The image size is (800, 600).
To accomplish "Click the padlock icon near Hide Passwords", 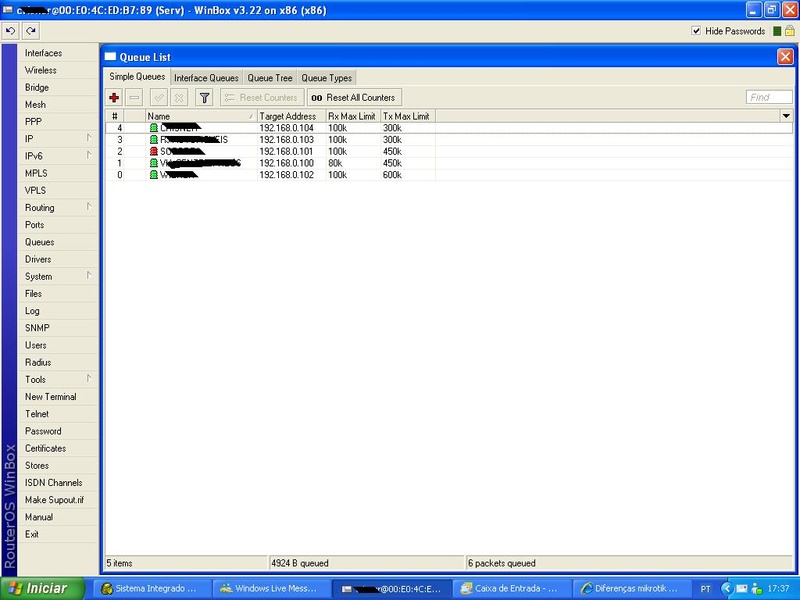I will coord(789,31).
